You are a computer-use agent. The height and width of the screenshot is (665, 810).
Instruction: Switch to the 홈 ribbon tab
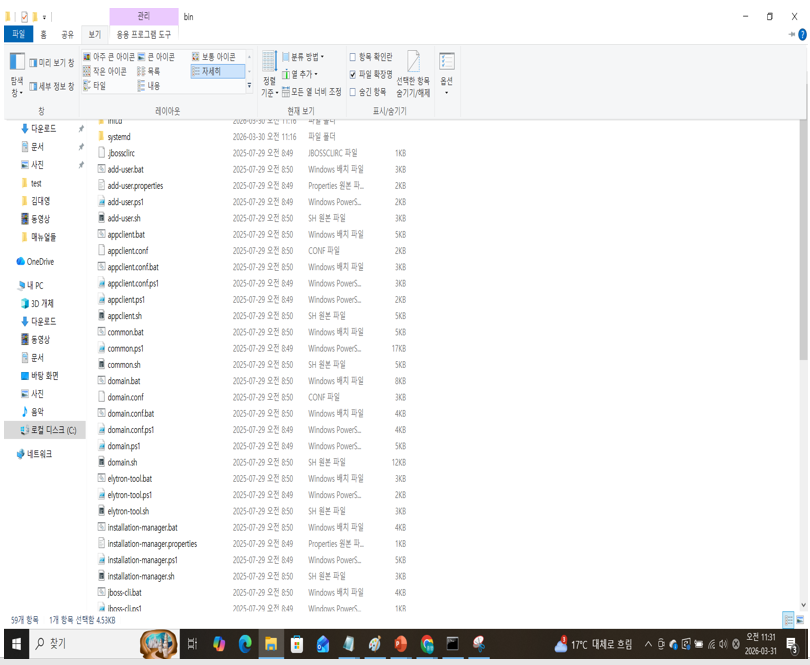coord(43,35)
